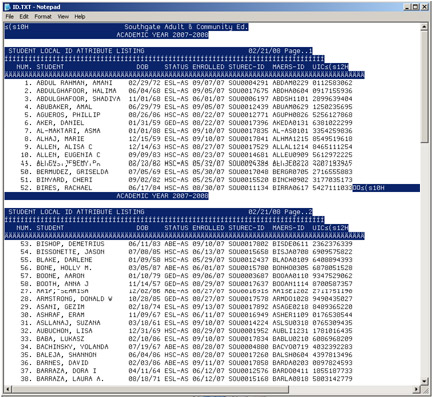
Task: Click the first 'ACADEMIC YEAR 2007-2008' line
Action: [162, 35]
